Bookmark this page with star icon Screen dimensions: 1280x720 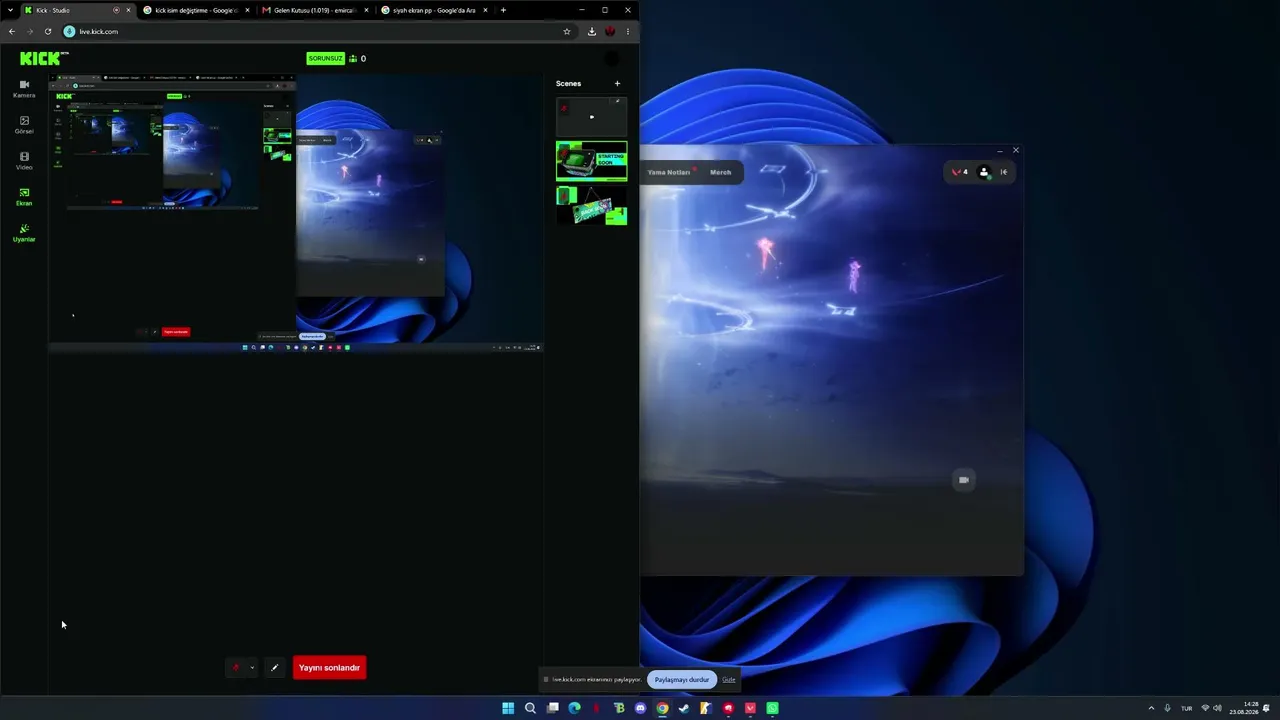pyautogui.click(x=567, y=32)
